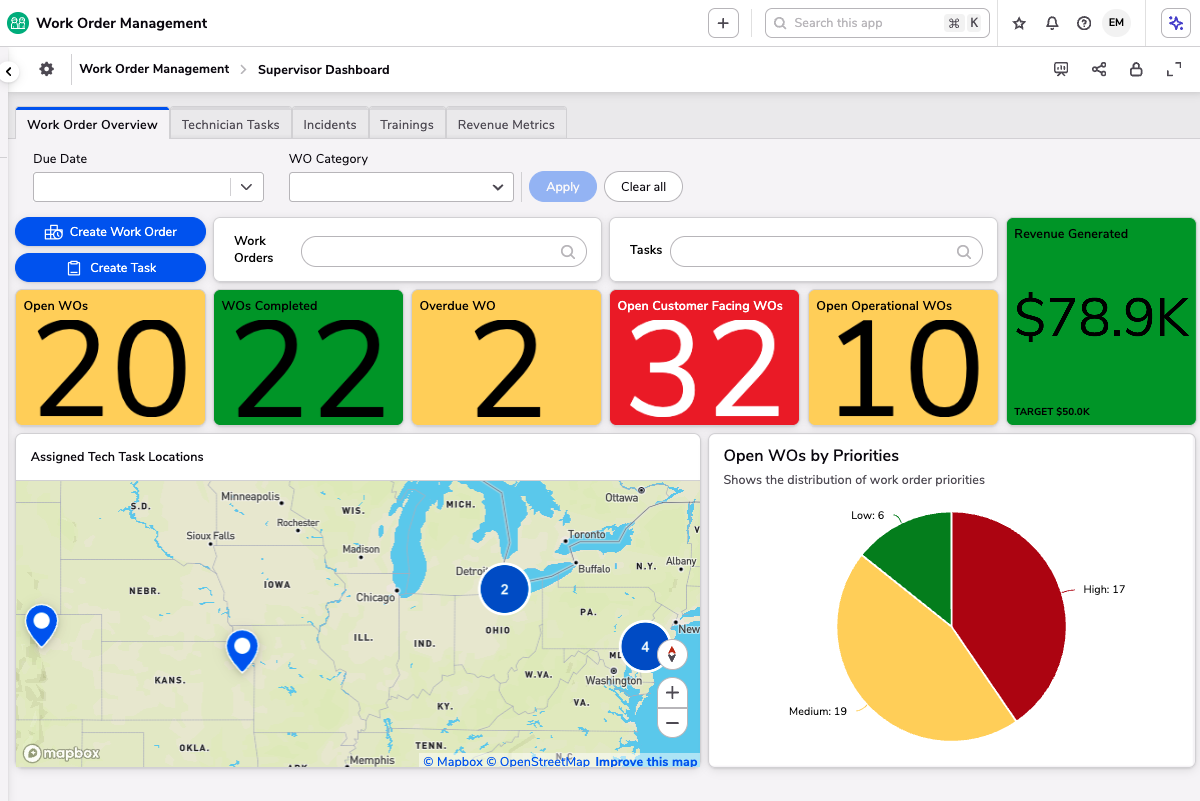Click the Clear all button
This screenshot has width=1200, height=801.
point(643,187)
